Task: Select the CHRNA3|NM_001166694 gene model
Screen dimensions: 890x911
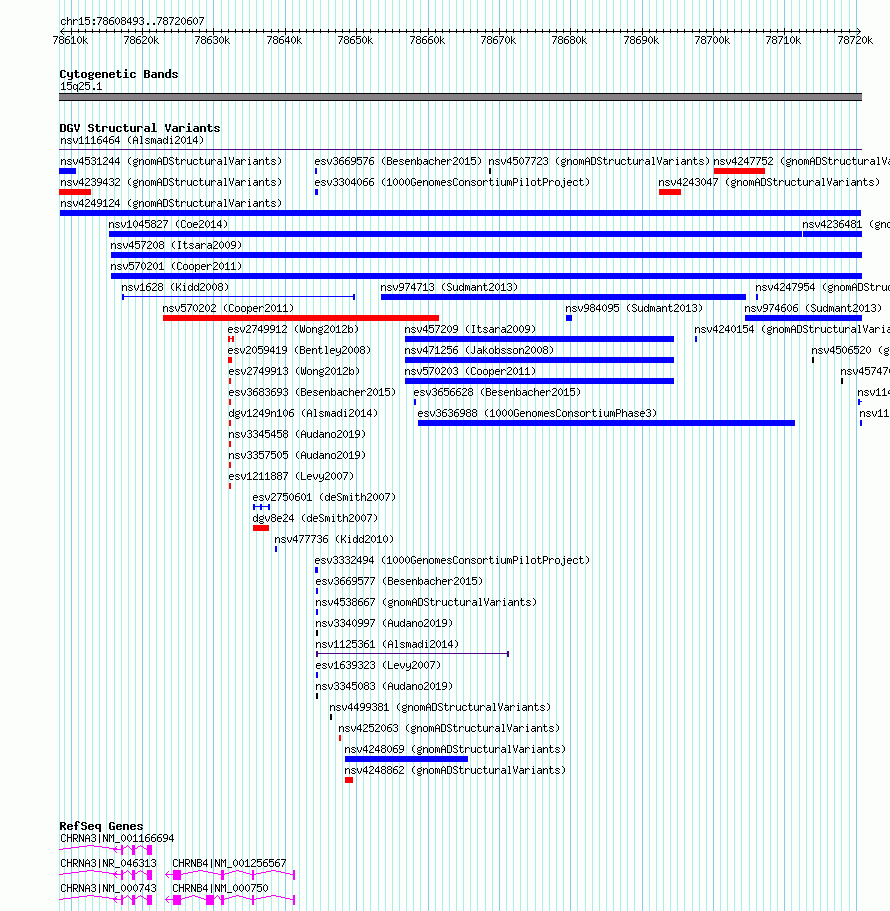Action: point(106,850)
